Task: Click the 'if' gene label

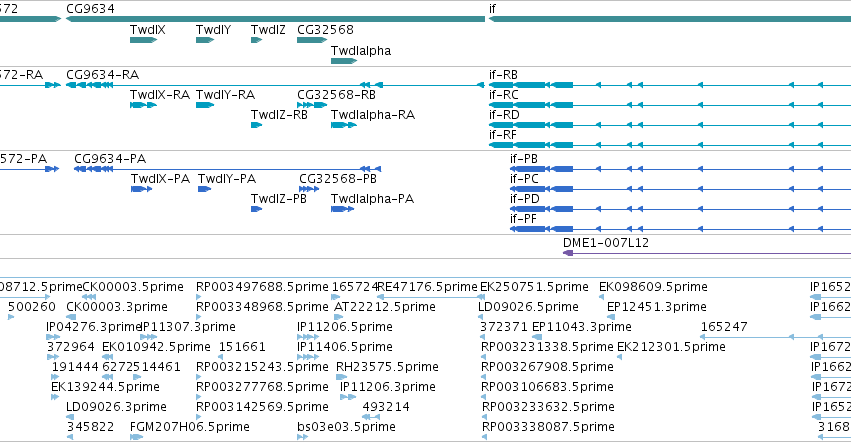Action: (492, 9)
